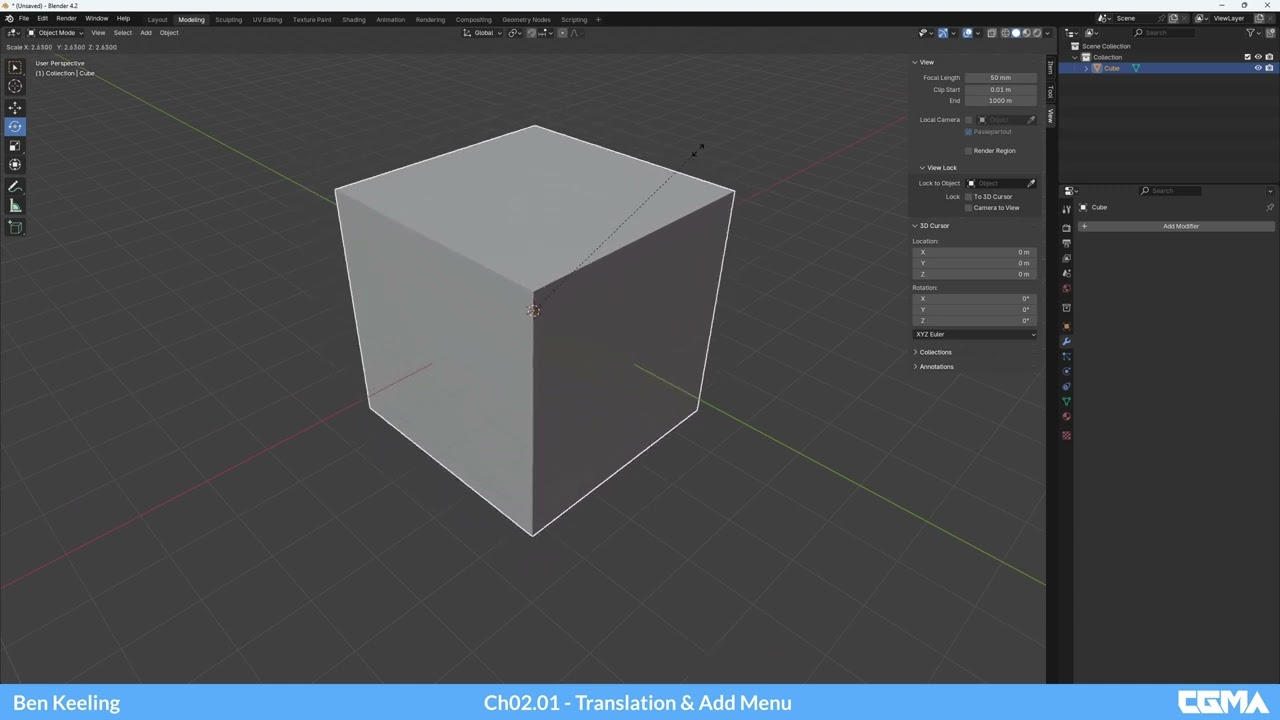
Task: Open the Particles properties tab
Action: click(x=1066, y=357)
